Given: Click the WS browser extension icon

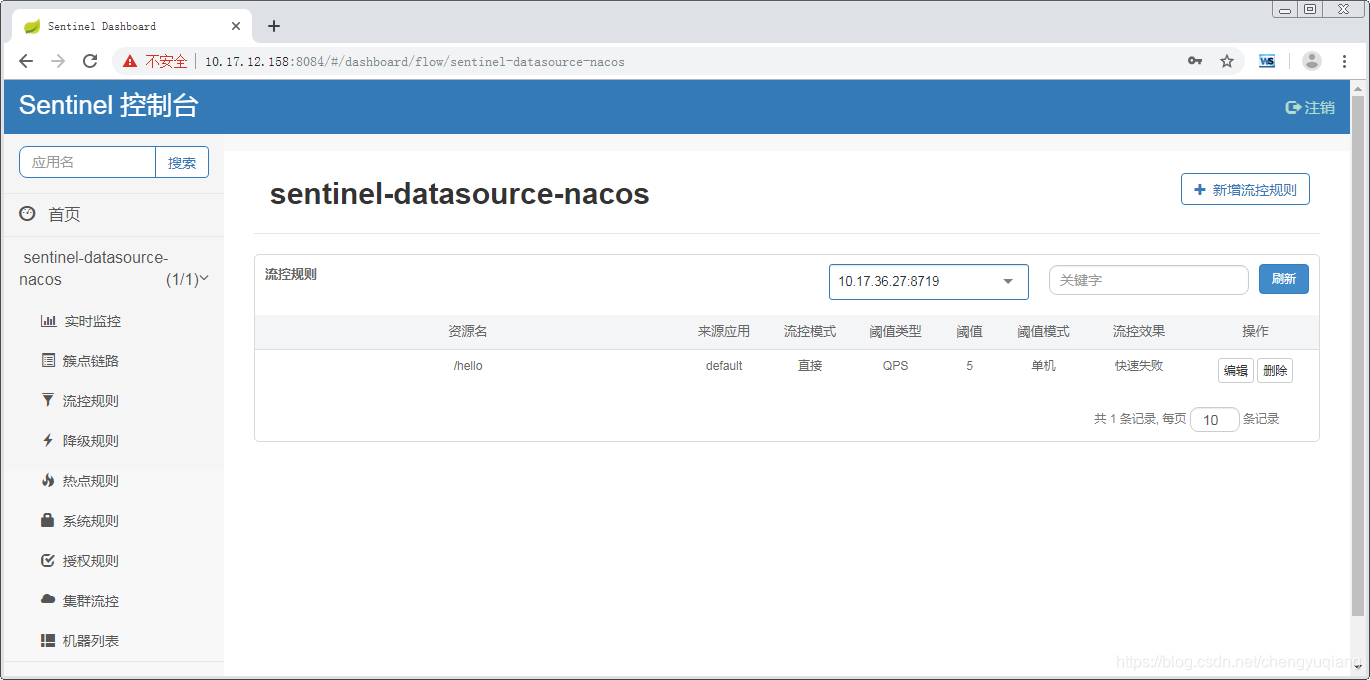Looking at the screenshot, I should pos(1267,61).
